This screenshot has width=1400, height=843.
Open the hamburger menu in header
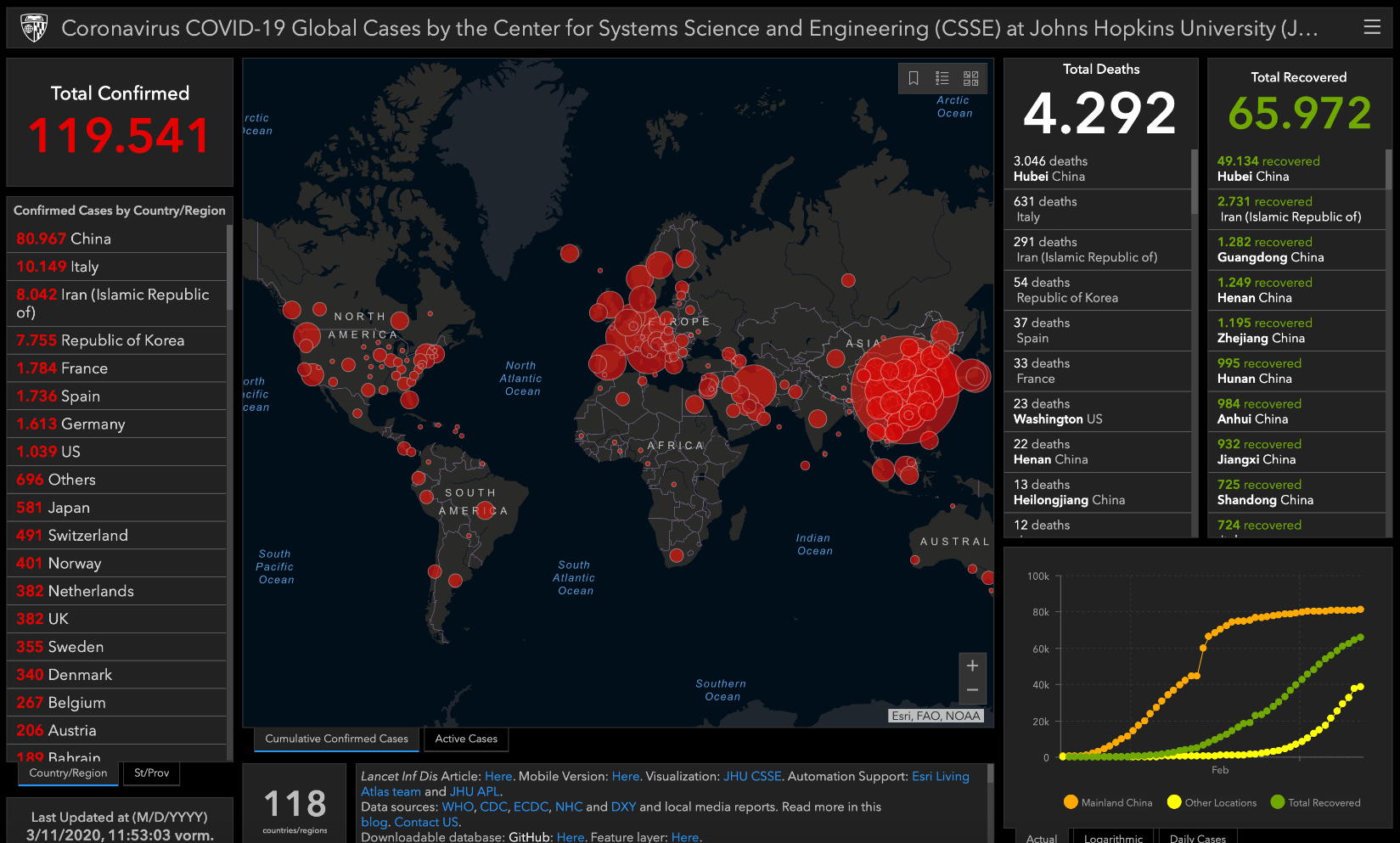[1371, 27]
